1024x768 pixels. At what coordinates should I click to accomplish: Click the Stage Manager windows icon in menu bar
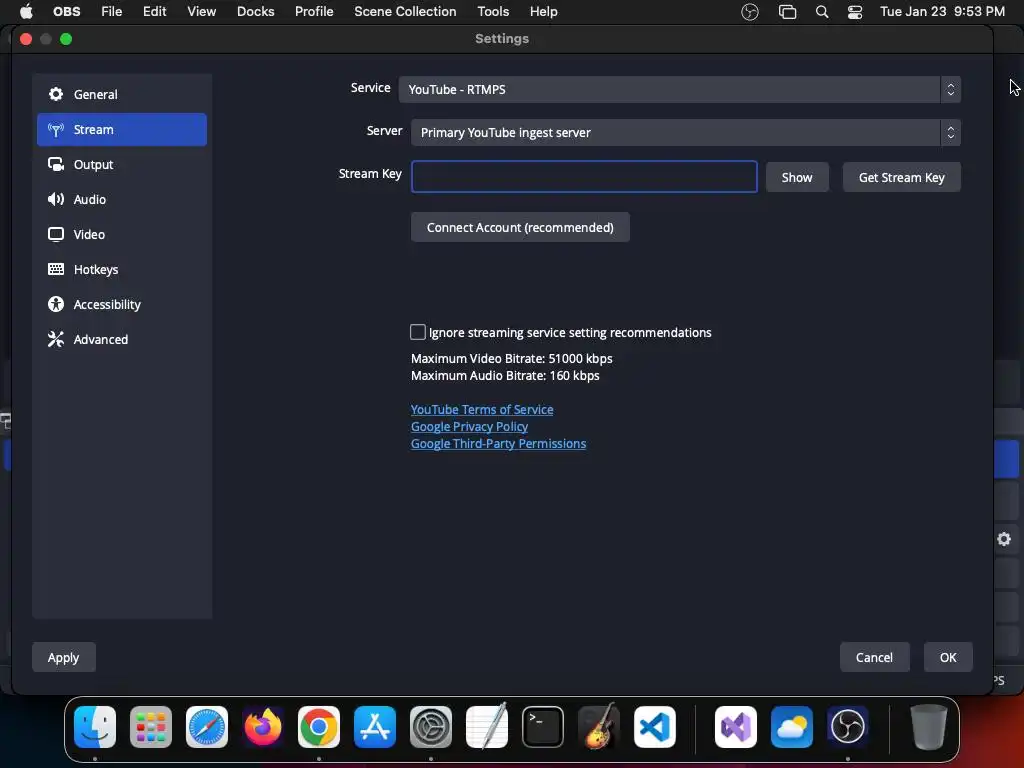[788, 12]
